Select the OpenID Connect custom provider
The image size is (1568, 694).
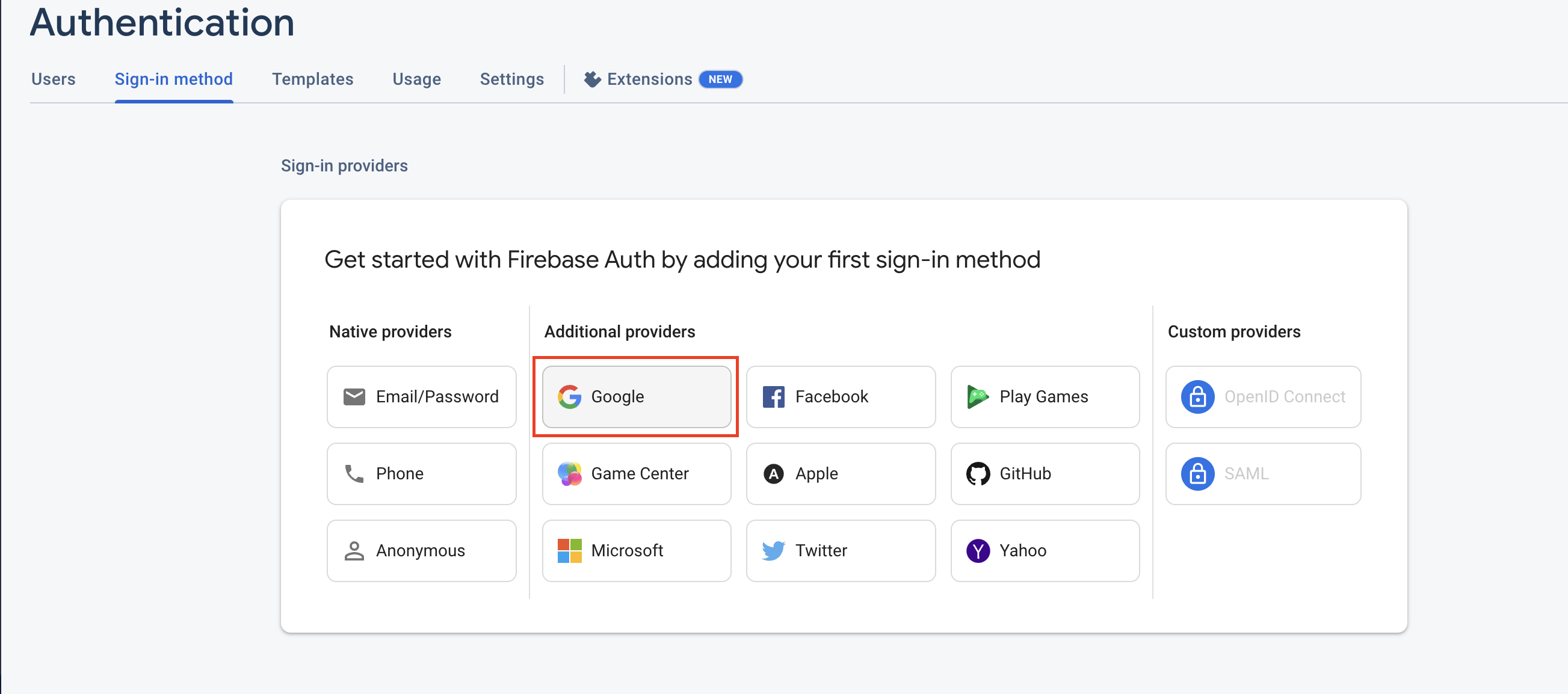[x=1263, y=396]
